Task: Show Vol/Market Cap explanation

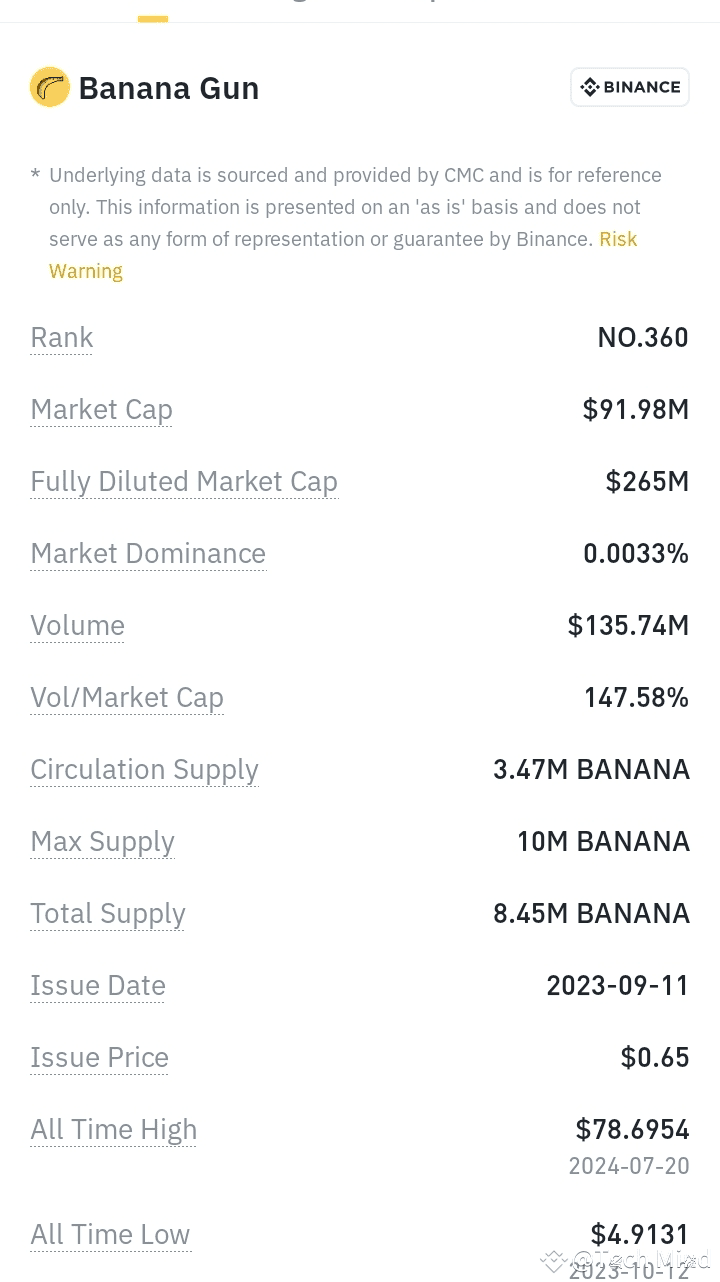Action: click(127, 698)
